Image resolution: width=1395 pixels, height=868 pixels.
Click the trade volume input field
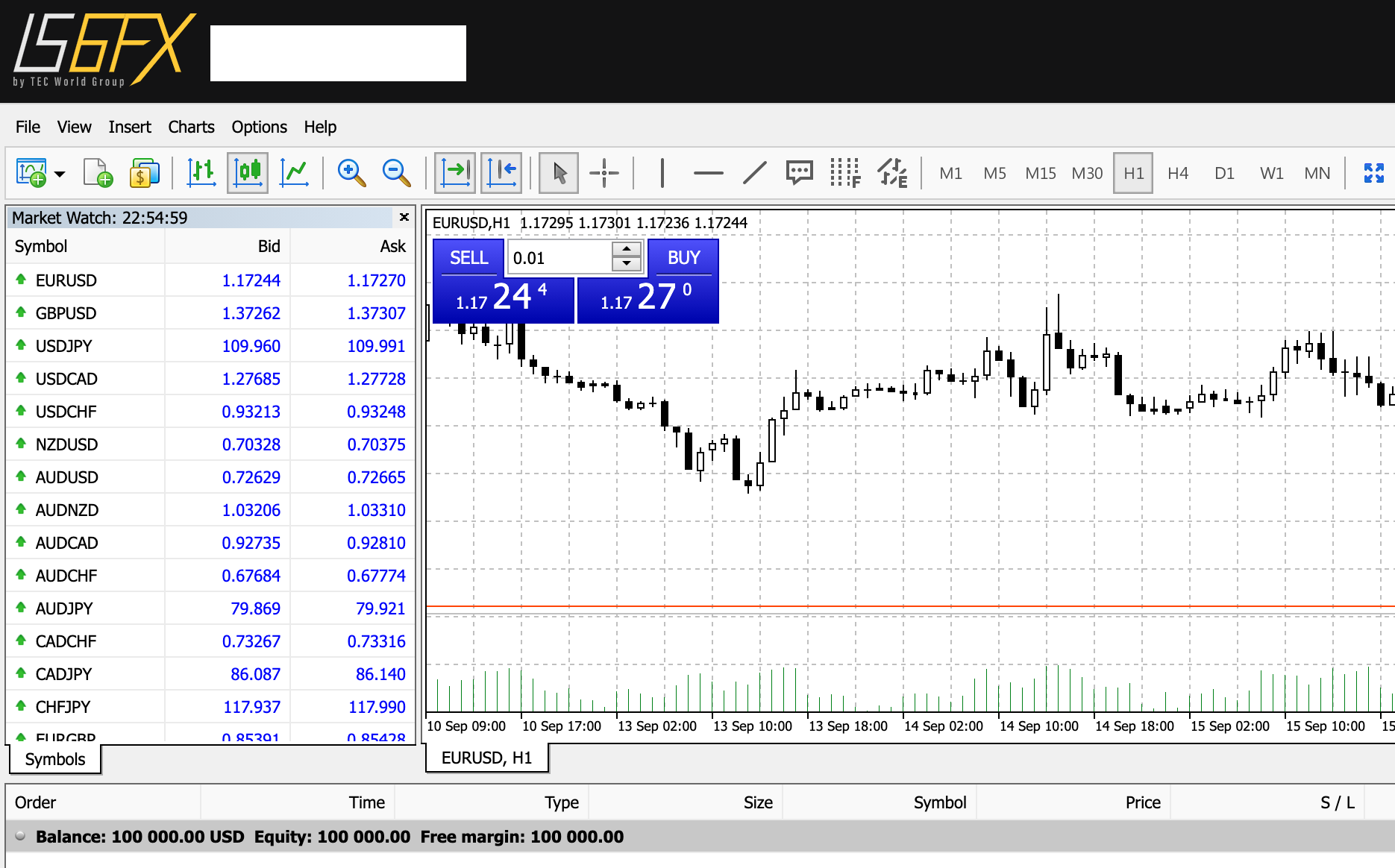(x=559, y=258)
